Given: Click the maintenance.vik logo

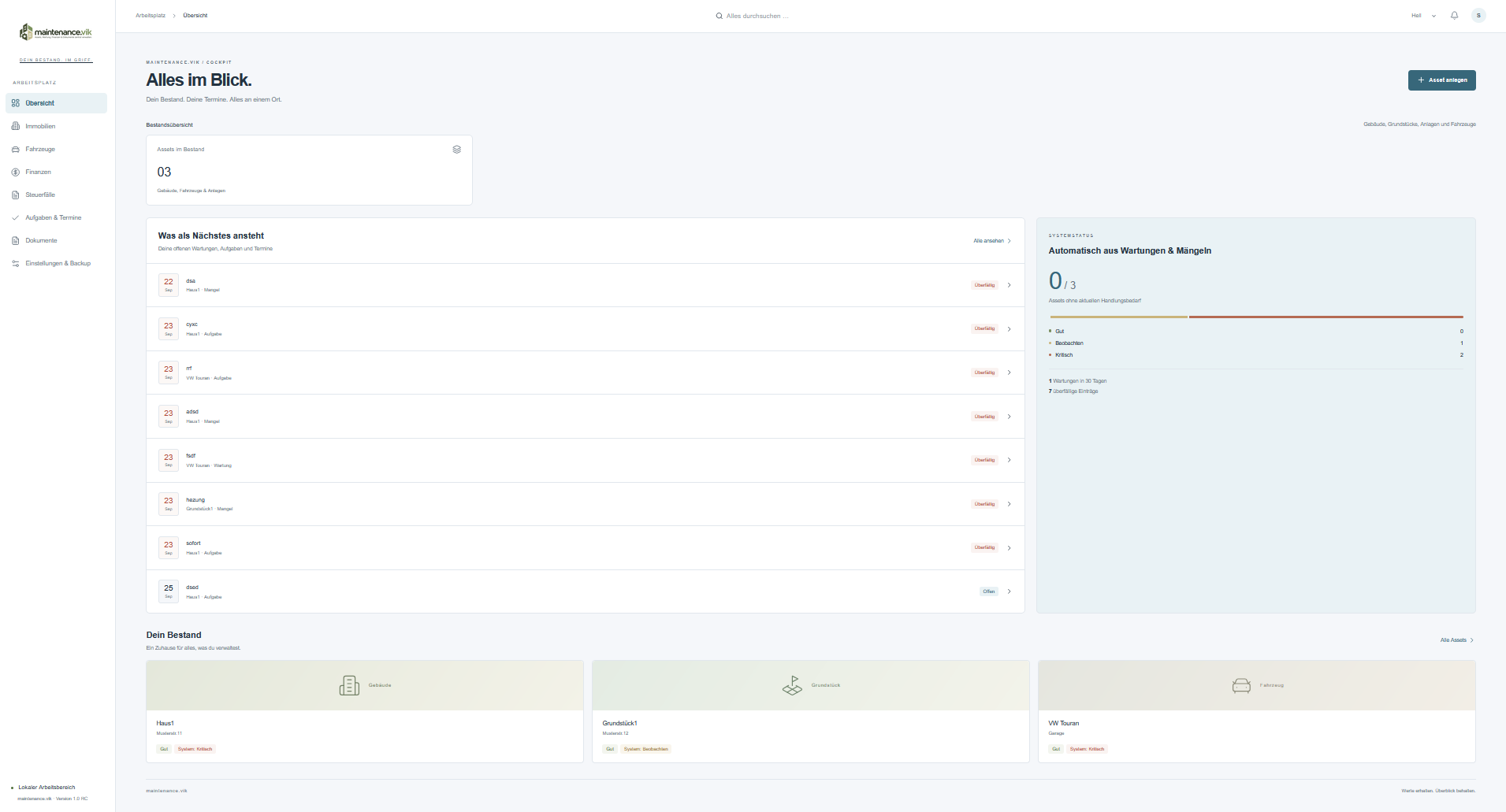Looking at the screenshot, I should click(56, 32).
